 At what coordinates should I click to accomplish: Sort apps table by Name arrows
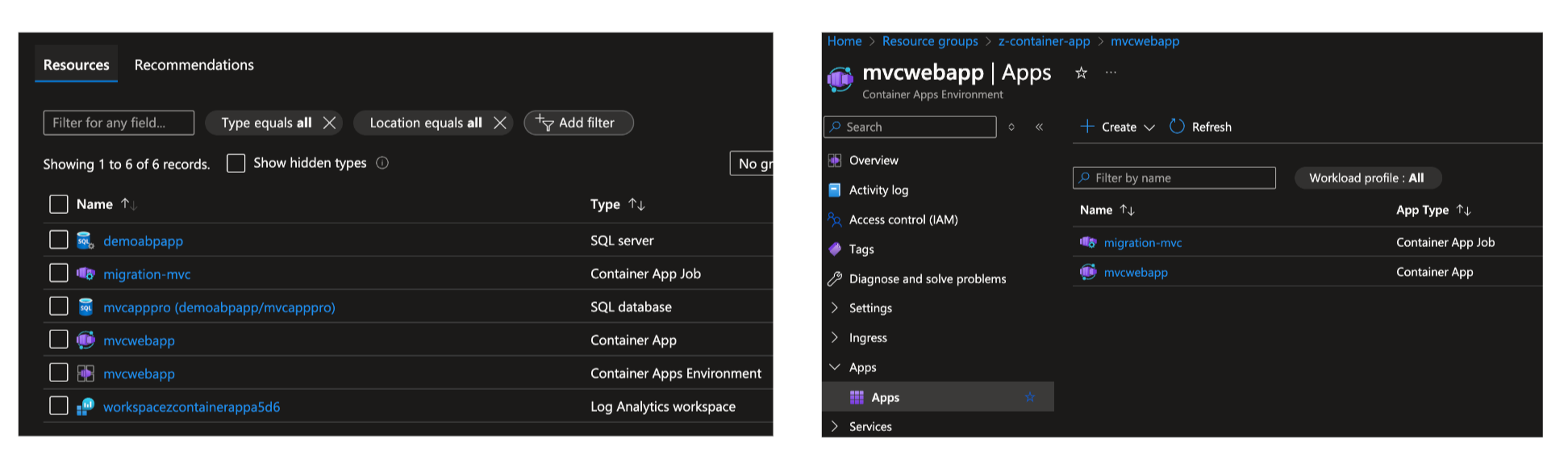pyautogui.click(x=1128, y=210)
